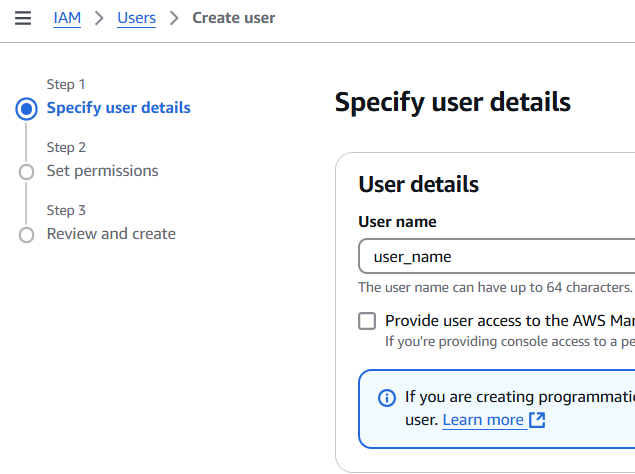Click the Step 1 active circle indicator
The height and width of the screenshot is (474, 635).
point(27,108)
